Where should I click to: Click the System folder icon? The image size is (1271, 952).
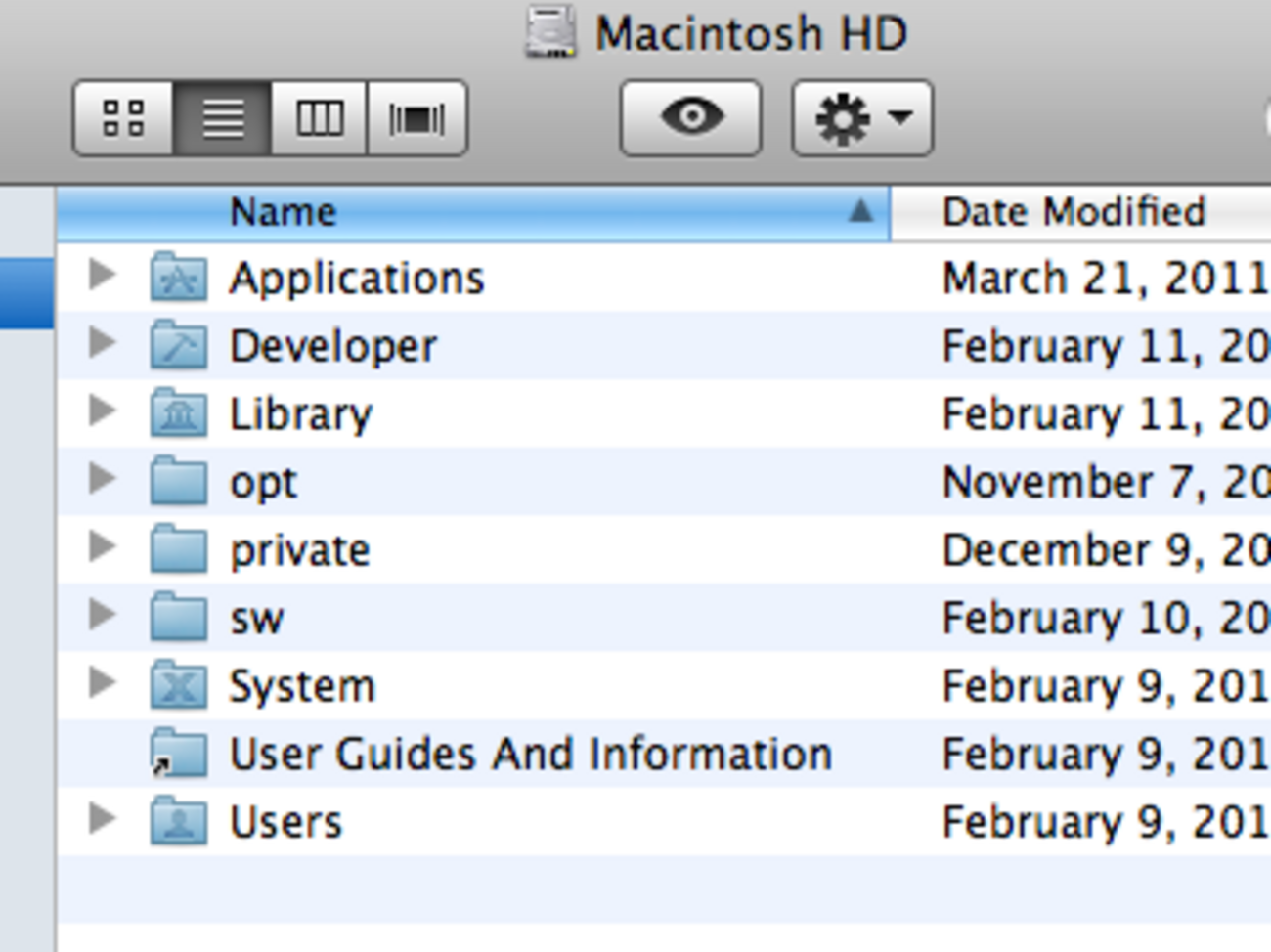tap(179, 685)
